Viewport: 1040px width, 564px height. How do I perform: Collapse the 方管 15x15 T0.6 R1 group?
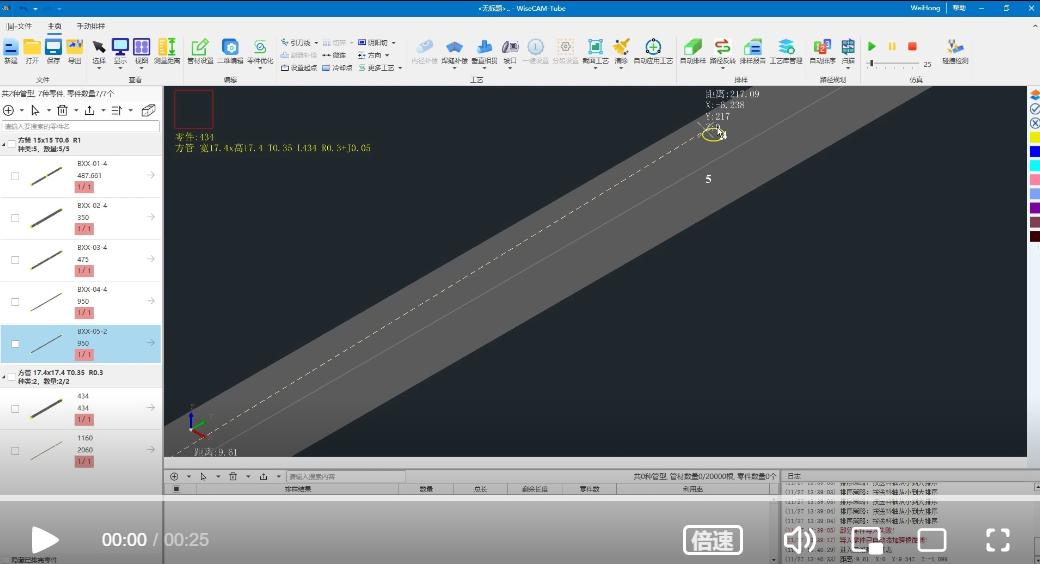coord(4,145)
